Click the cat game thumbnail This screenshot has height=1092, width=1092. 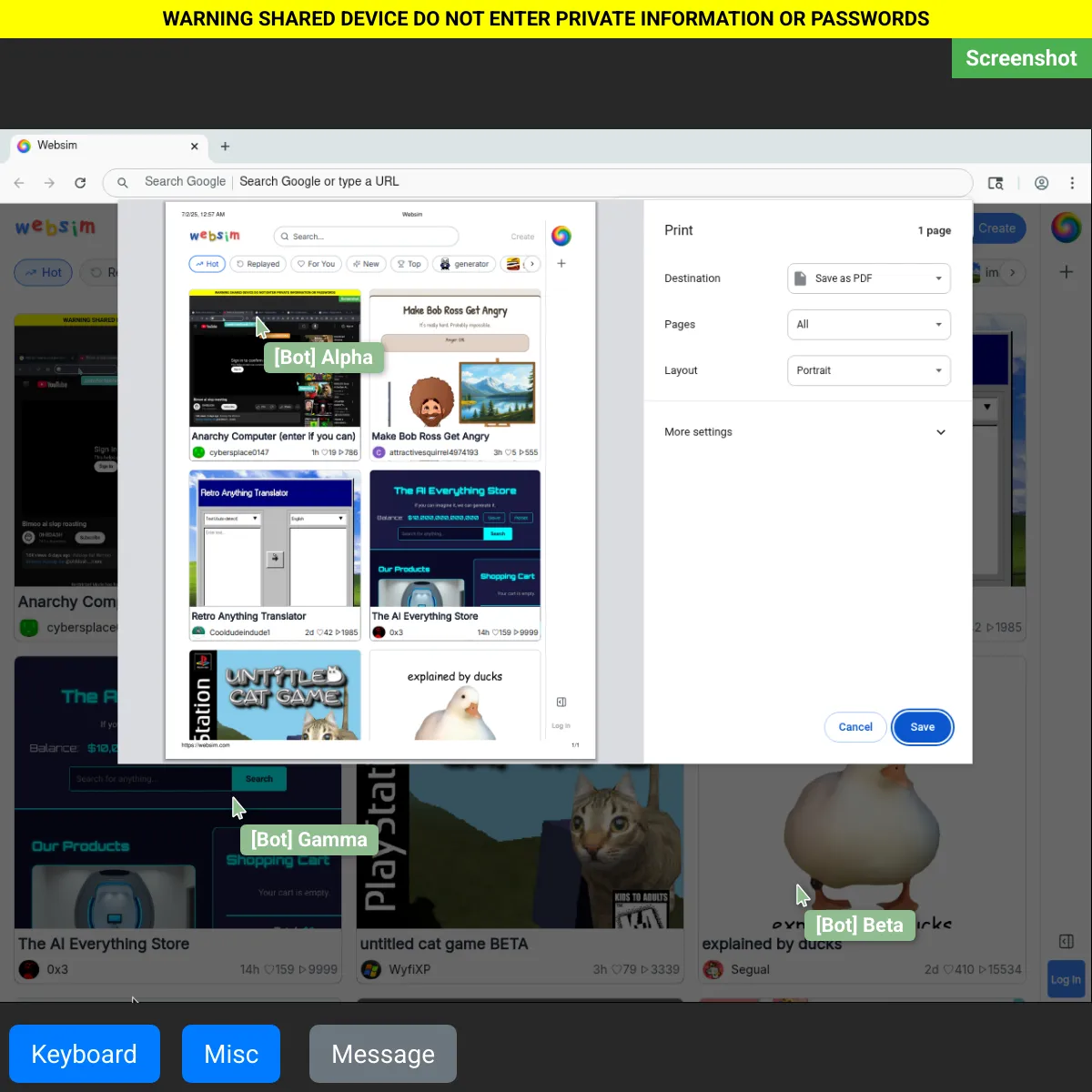pos(520,846)
